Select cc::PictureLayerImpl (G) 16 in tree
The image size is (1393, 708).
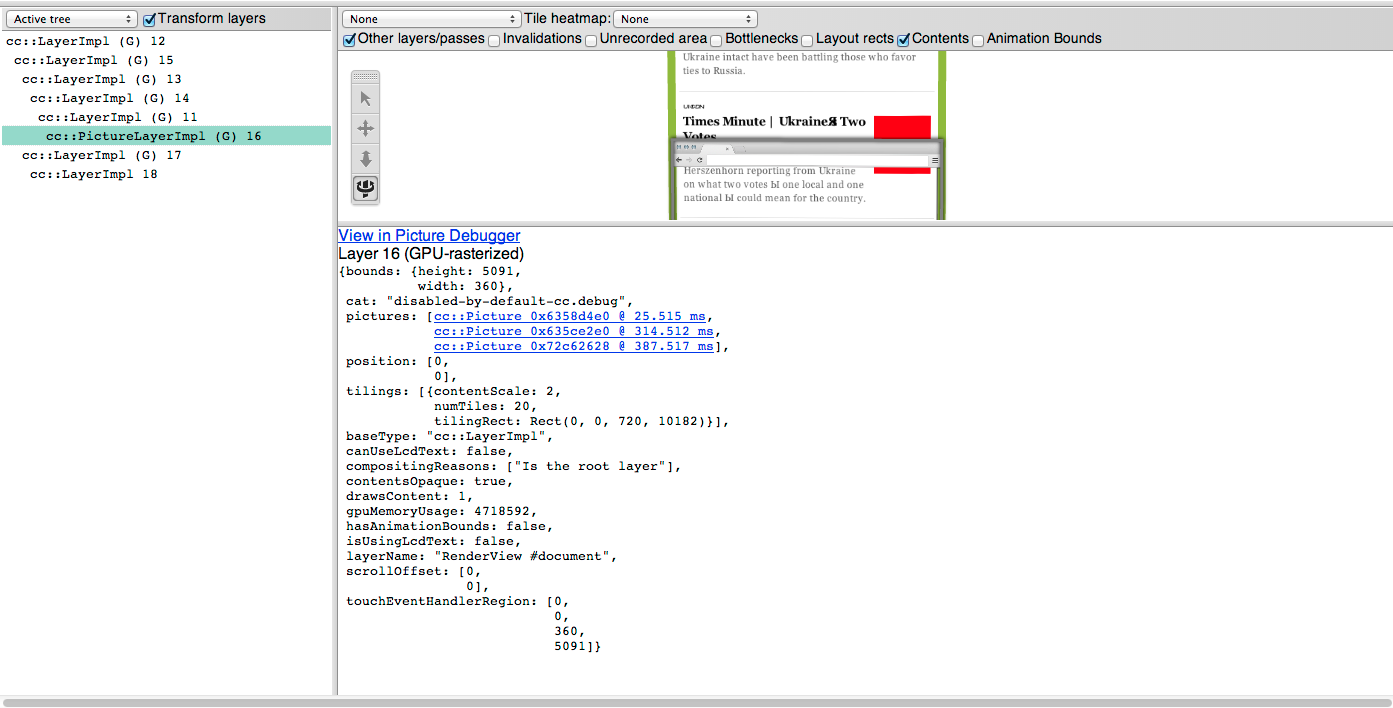tap(153, 136)
